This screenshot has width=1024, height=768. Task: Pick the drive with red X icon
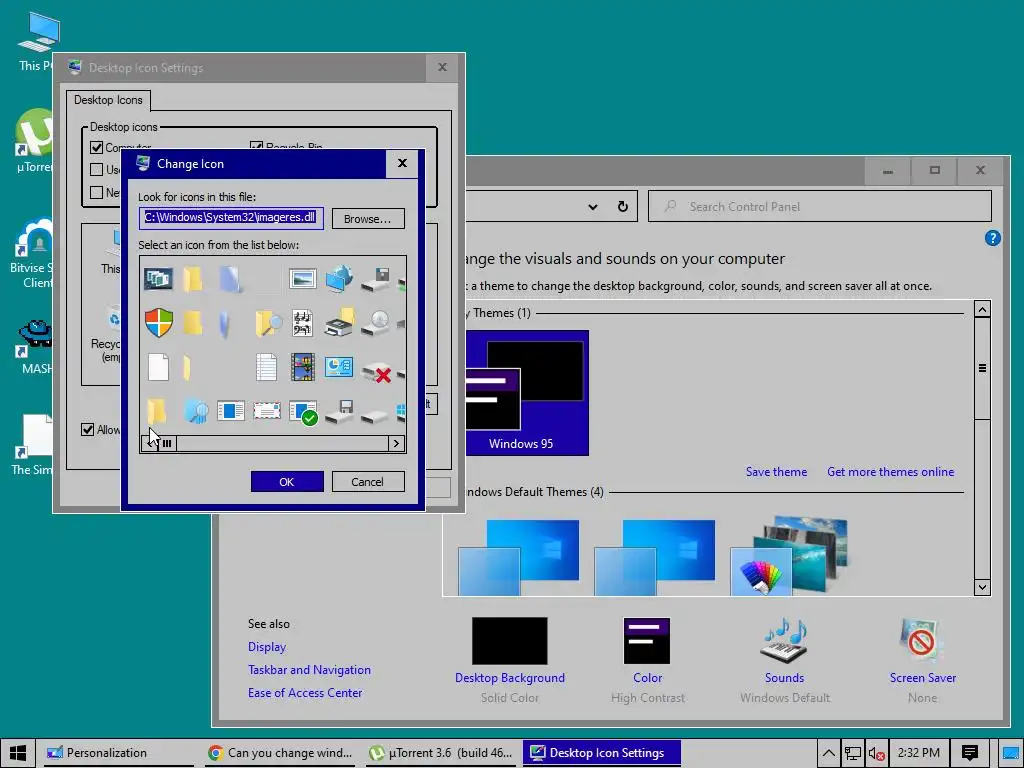click(x=376, y=372)
